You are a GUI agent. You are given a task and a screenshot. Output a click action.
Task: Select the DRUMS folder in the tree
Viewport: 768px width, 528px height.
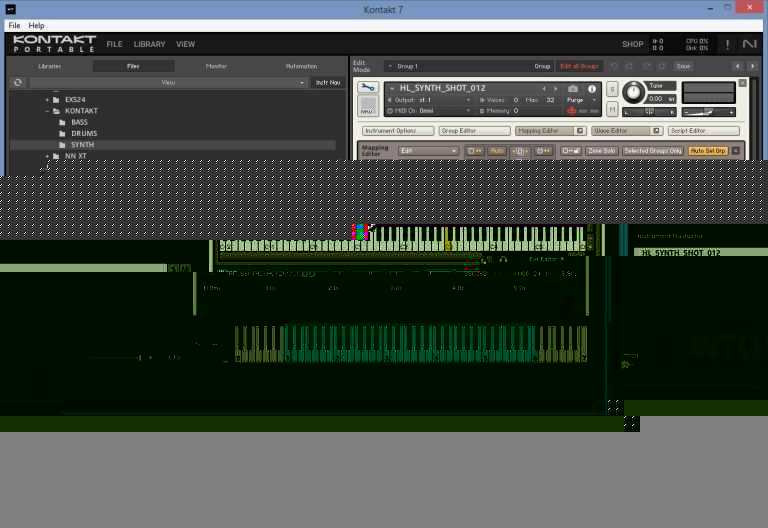tap(84, 133)
